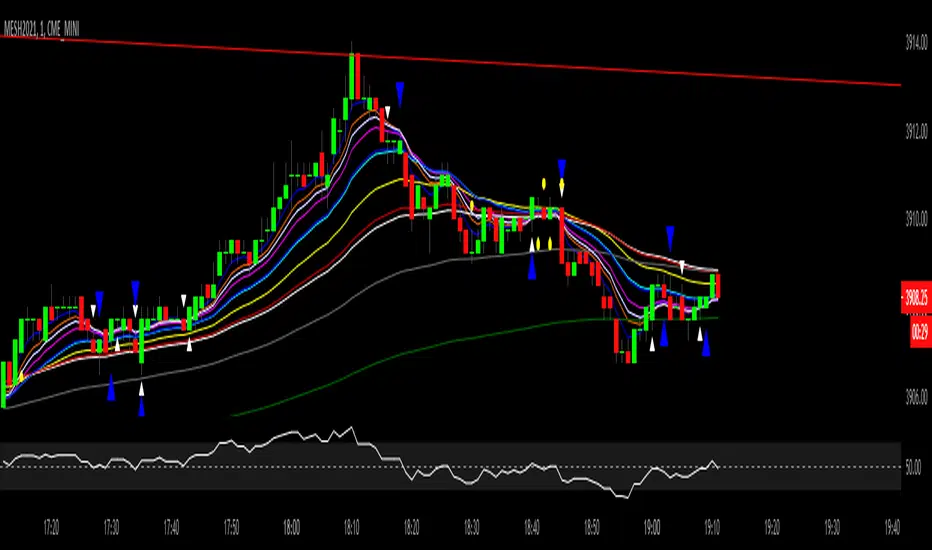Click the MESH2021 symbol title label
The width and height of the screenshot is (932, 550).
41,29
